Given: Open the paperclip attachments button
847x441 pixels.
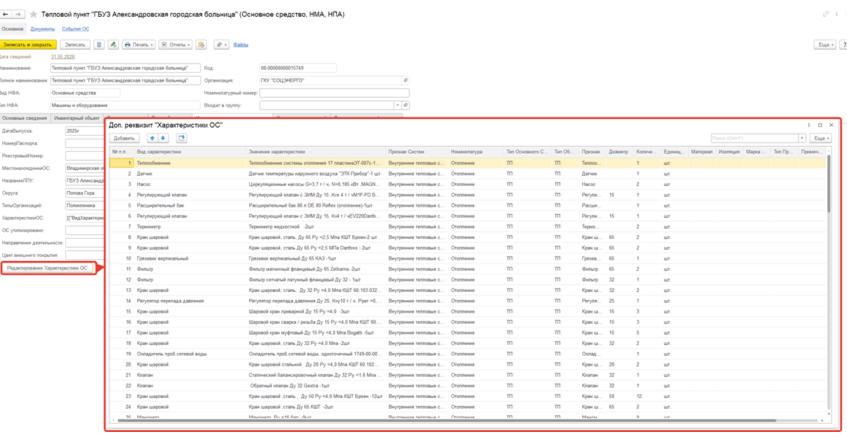Looking at the screenshot, I should coord(221,45).
